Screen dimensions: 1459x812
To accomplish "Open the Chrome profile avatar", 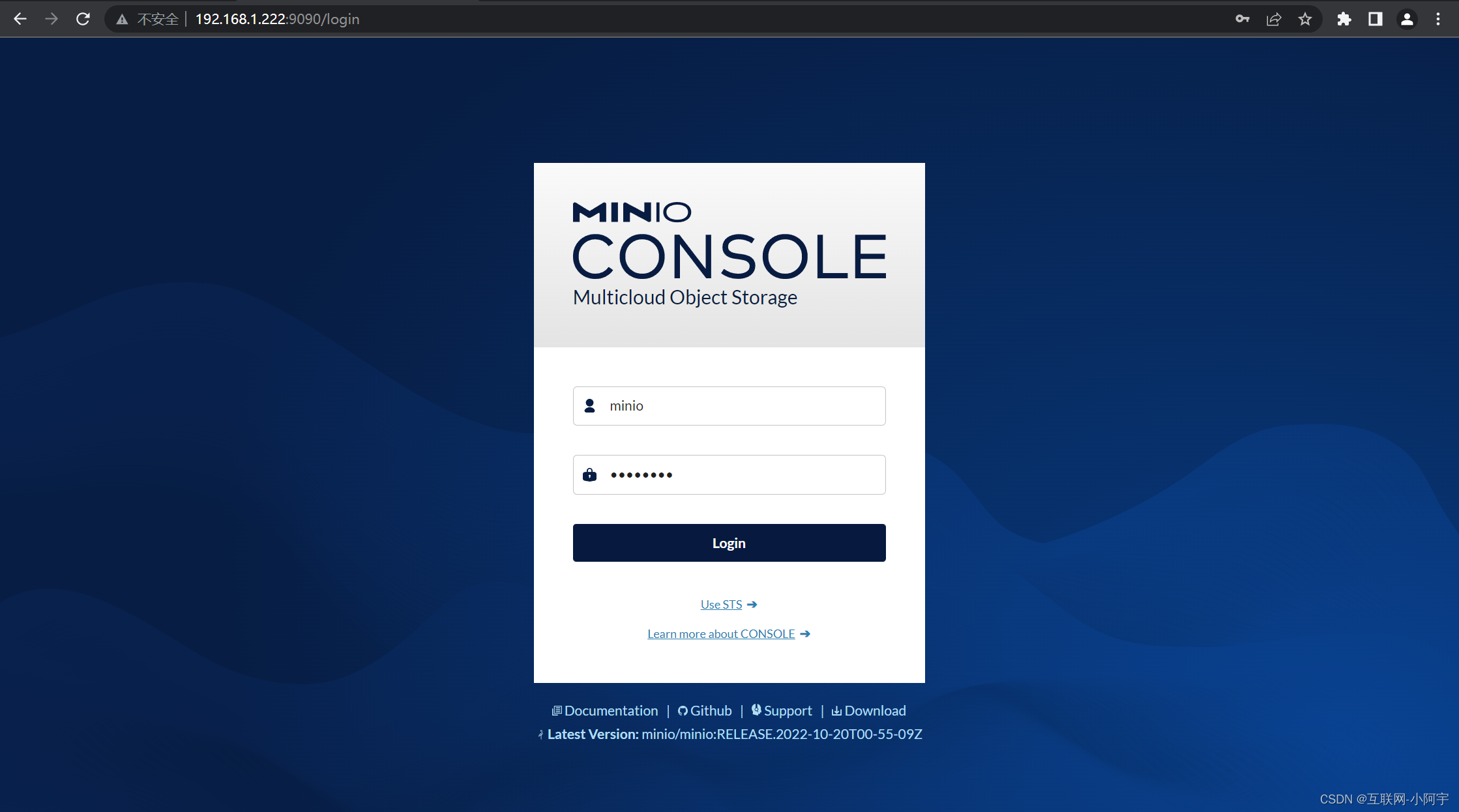I will coord(1407,19).
